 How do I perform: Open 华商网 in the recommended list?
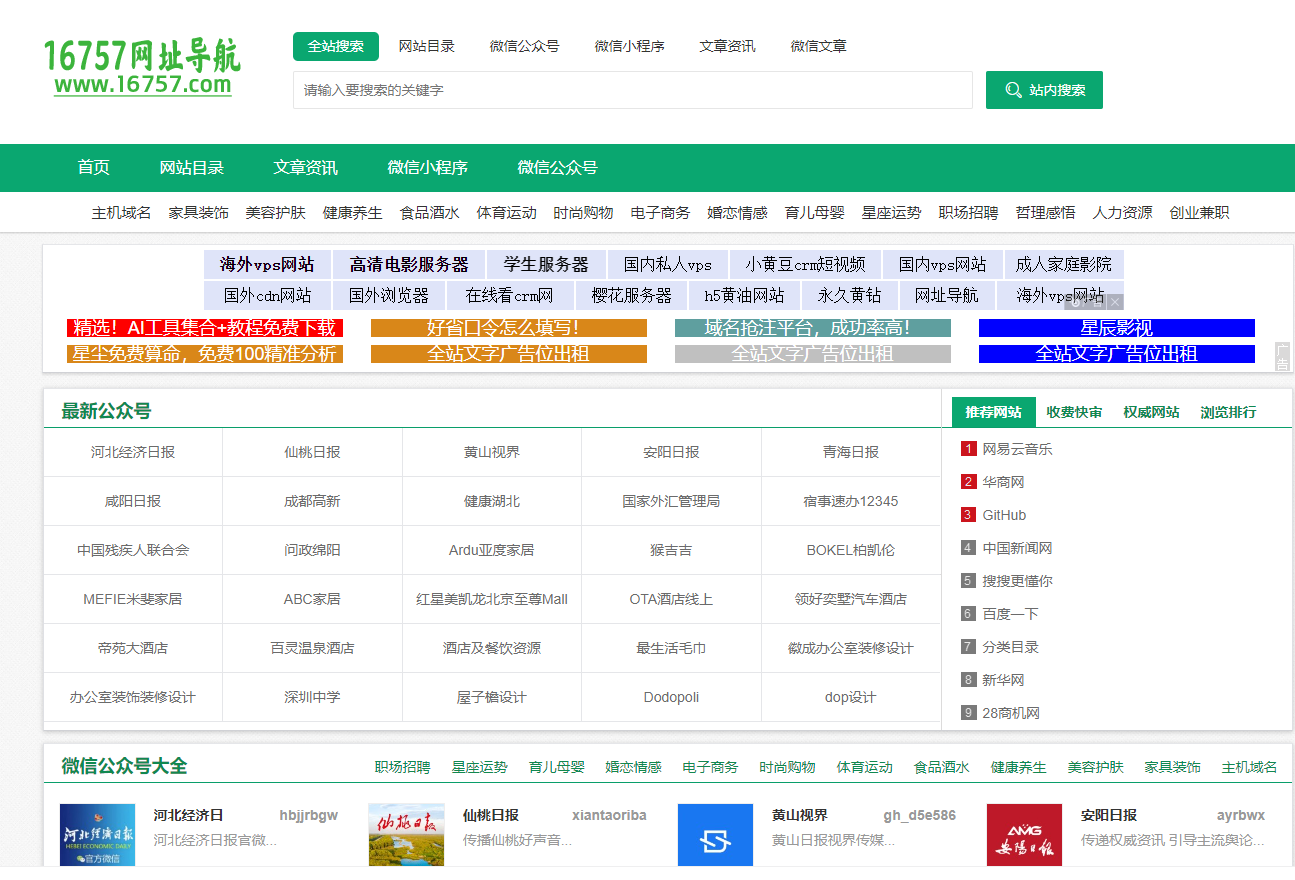pos(1003,482)
